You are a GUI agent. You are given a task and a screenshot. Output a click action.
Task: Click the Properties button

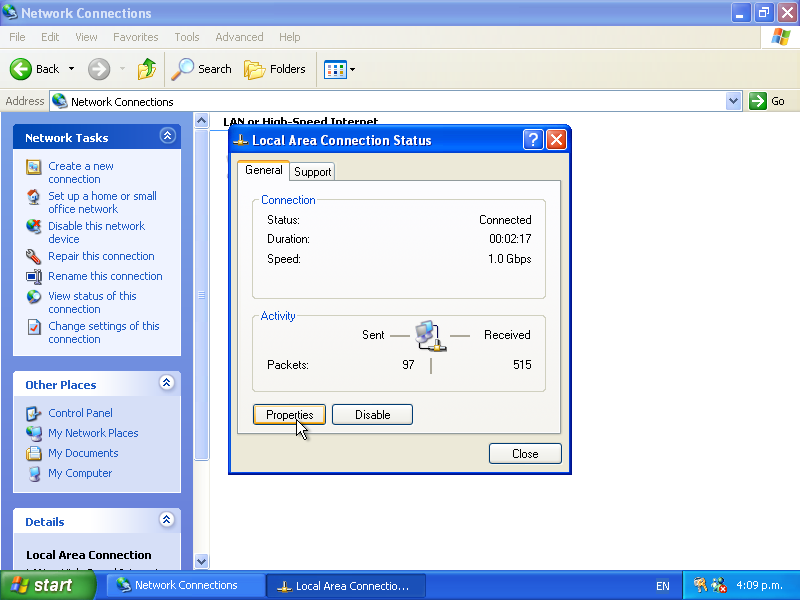[289, 415]
